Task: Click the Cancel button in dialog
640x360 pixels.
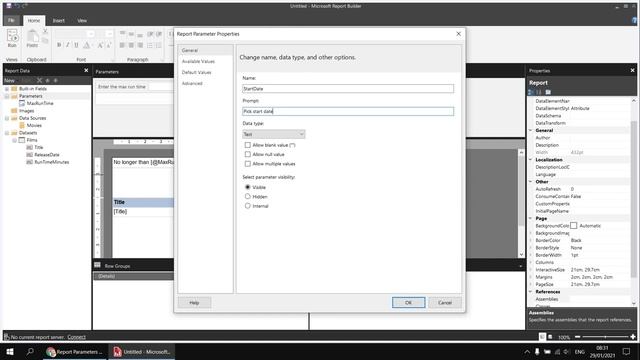Action: [x=445, y=302]
